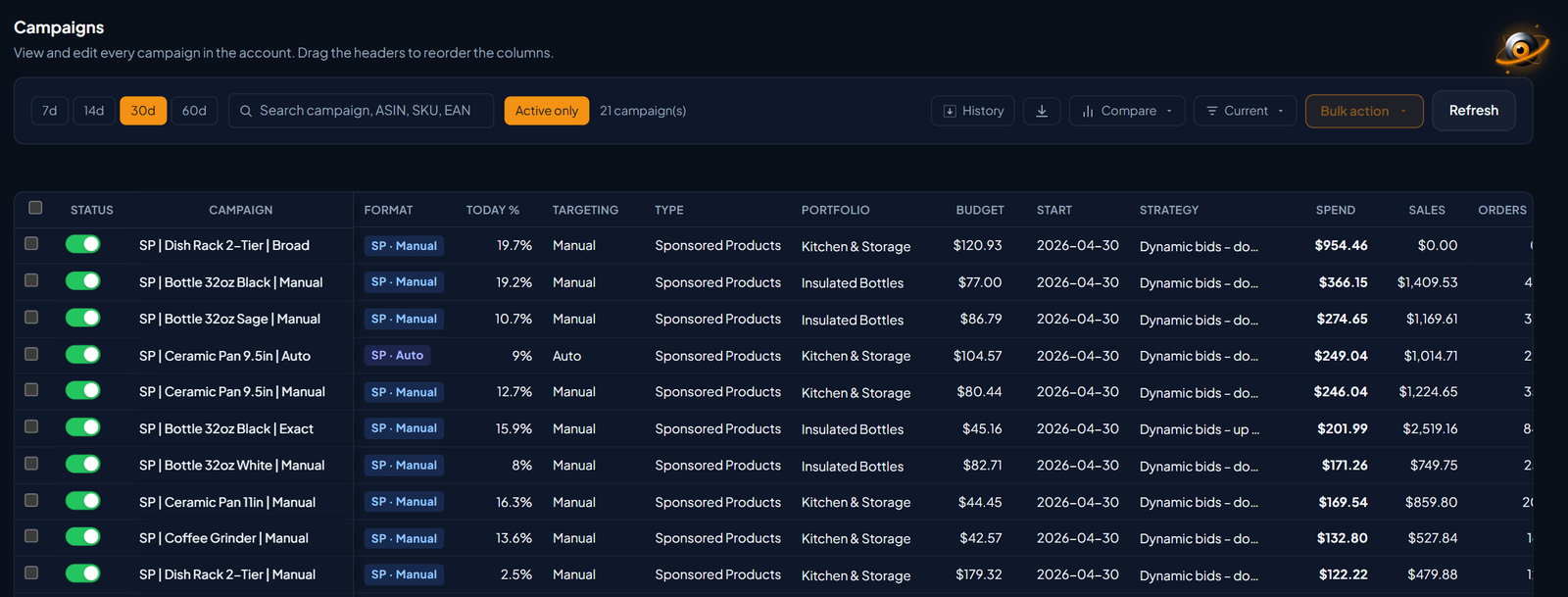Toggle the Active only filter

click(x=547, y=111)
